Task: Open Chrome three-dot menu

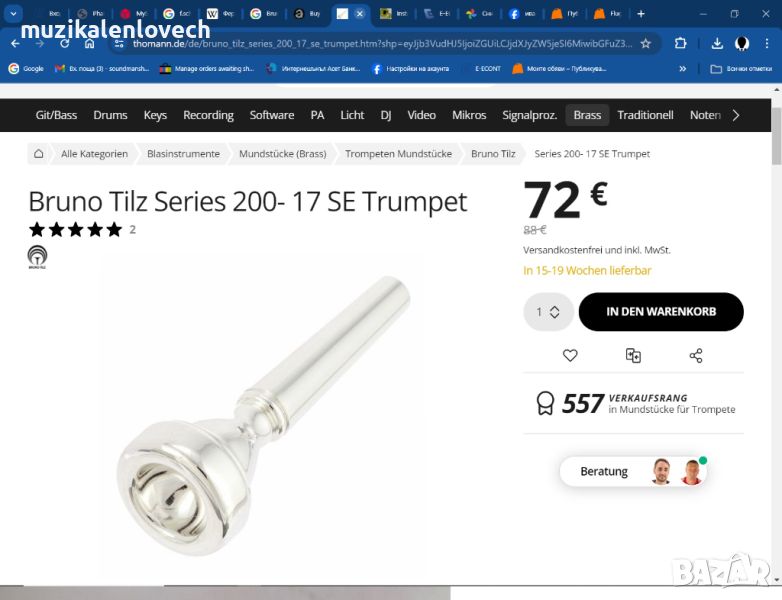Action: pos(767,43)
